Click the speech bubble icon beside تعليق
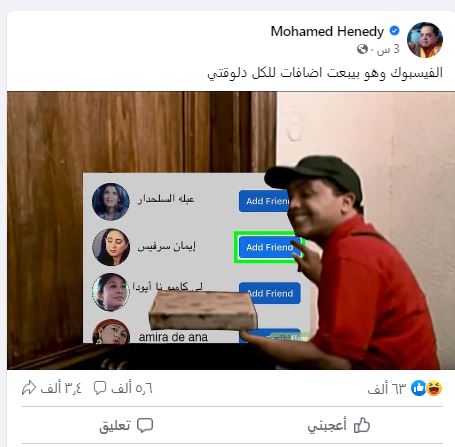The image size is (455, 447). (145, 426)
